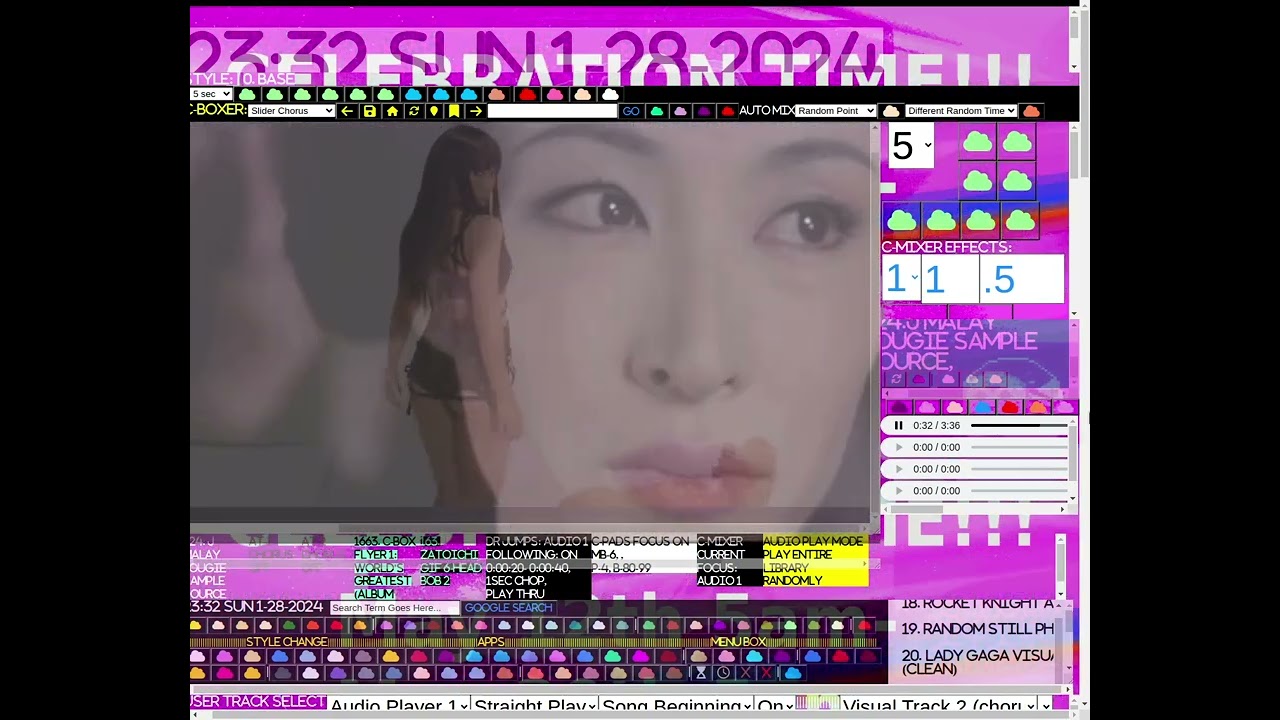Click the dark purple cloud before AUTO MIX
Viewport: 1280px width, 720px height.
pyautogui.click(x=704, y=111)
